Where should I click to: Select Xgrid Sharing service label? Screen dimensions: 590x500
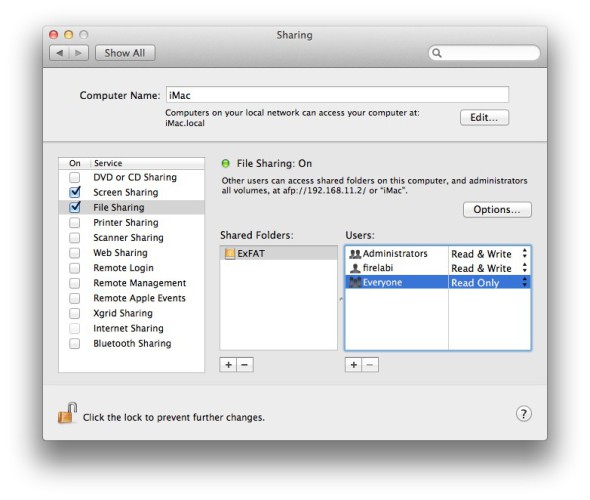coord(123,313)
